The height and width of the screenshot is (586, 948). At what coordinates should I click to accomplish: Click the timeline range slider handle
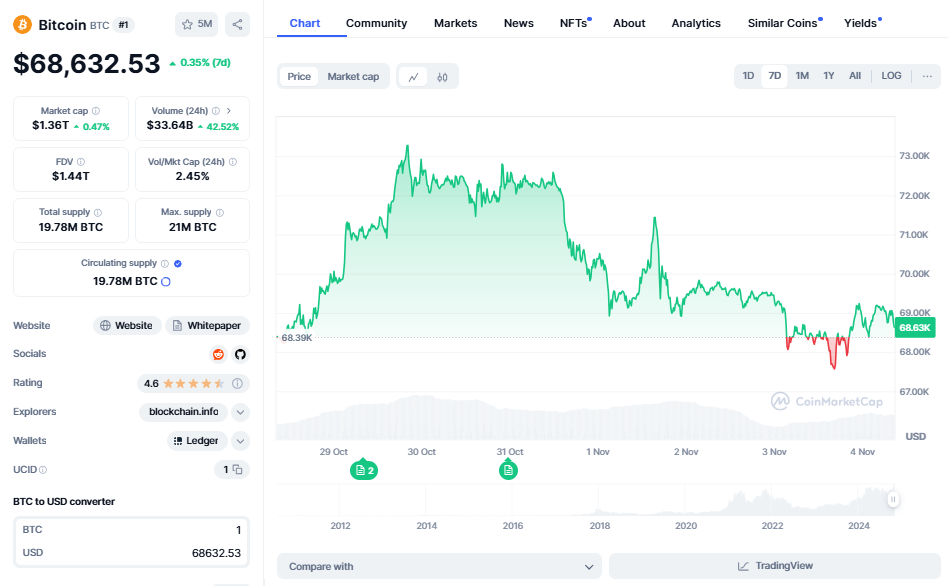[x=893, y=500]
